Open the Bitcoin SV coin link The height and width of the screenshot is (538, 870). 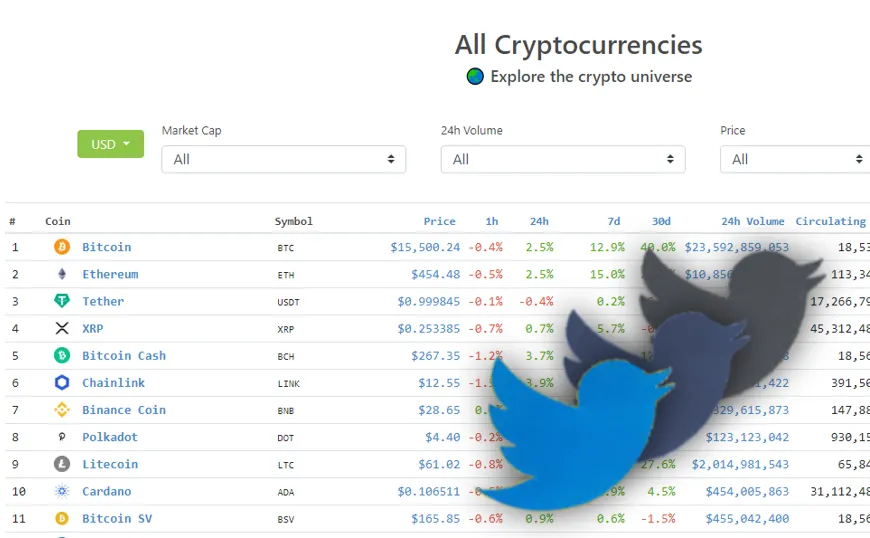[x=117, y=519]
